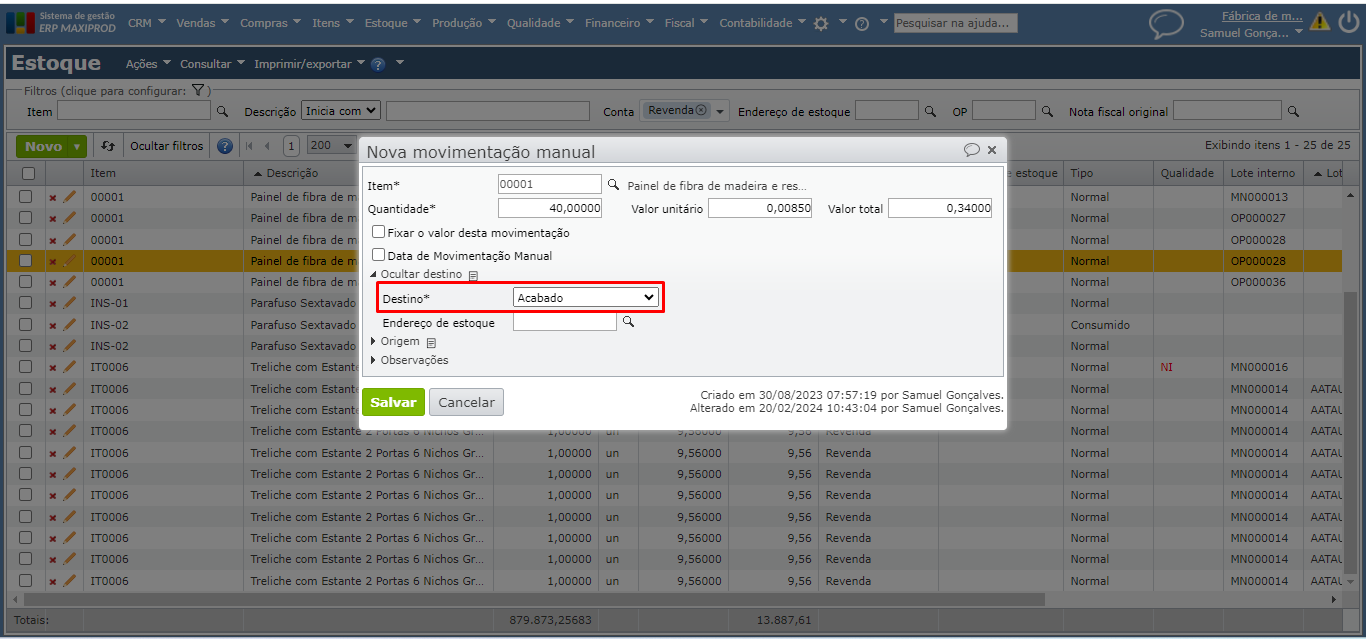The width and height of the screenshot is (1366, 639).
Task: Click Ocultar filtros button
Action: click(x=167, y=146)
